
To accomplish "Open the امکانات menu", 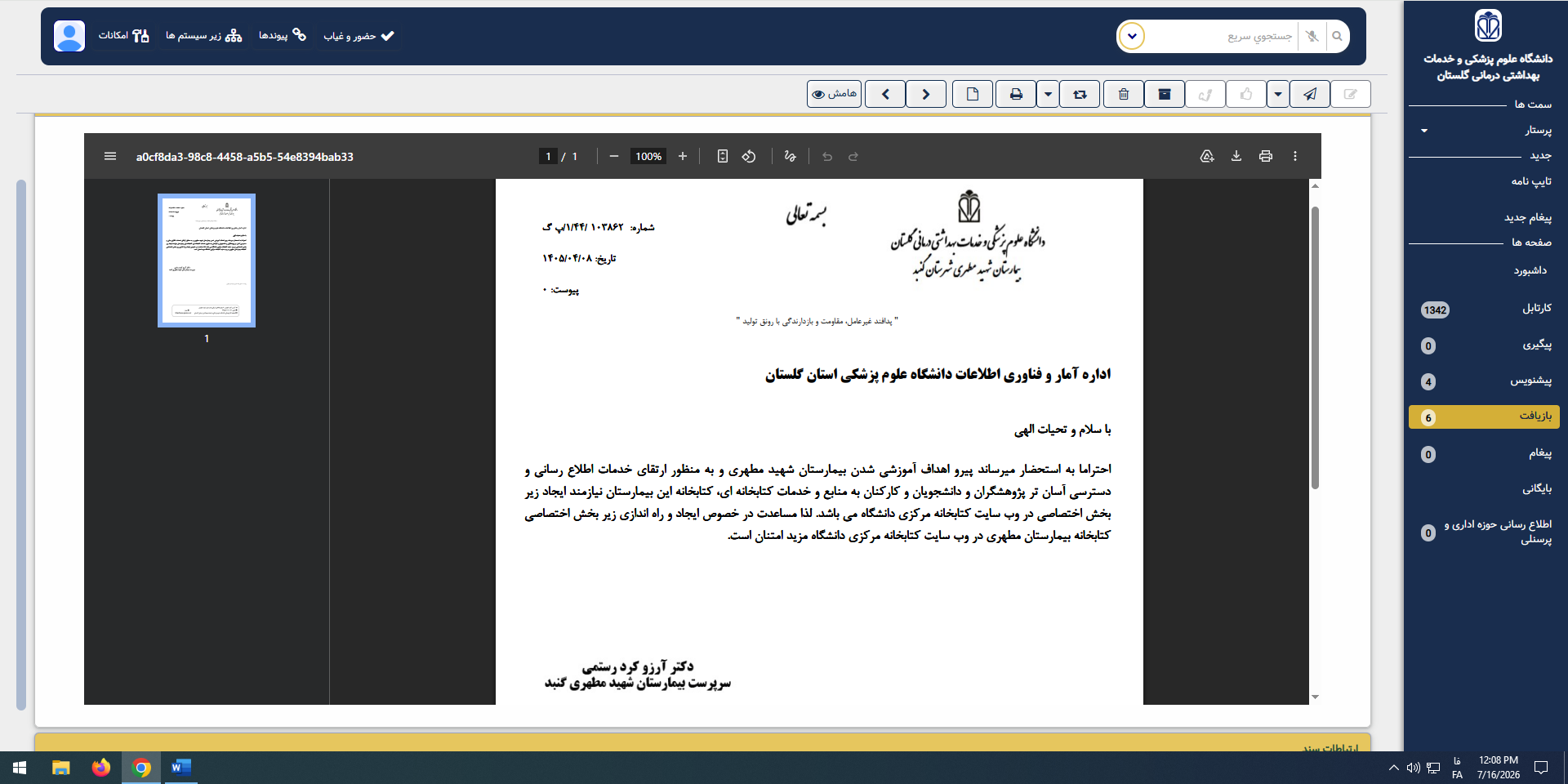I will click(x=124, y=36).
